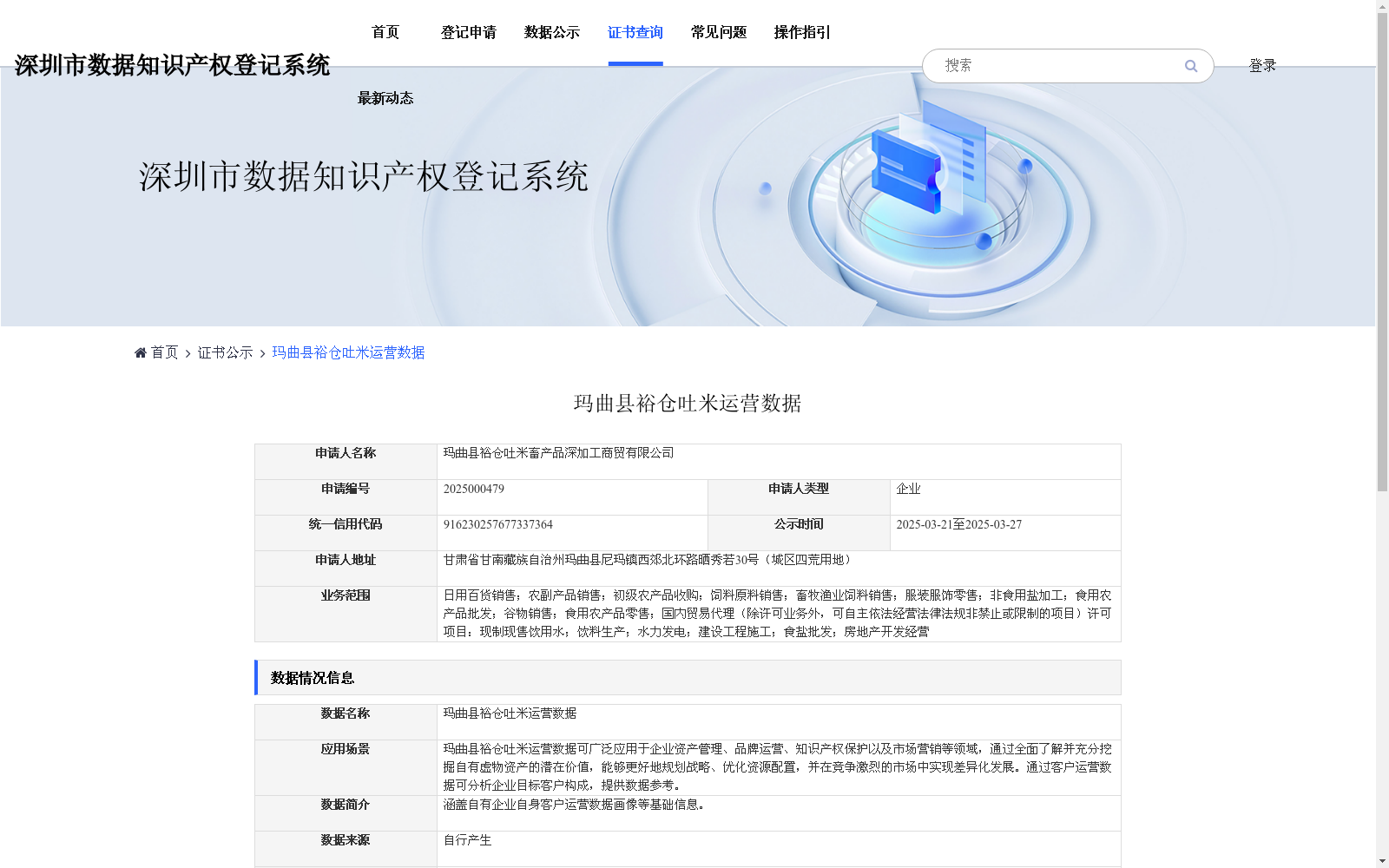The image size is (1389, 868).
Task: Click the 业务范围 label cell
Action: pyautogui.click(x=346, y=614)
